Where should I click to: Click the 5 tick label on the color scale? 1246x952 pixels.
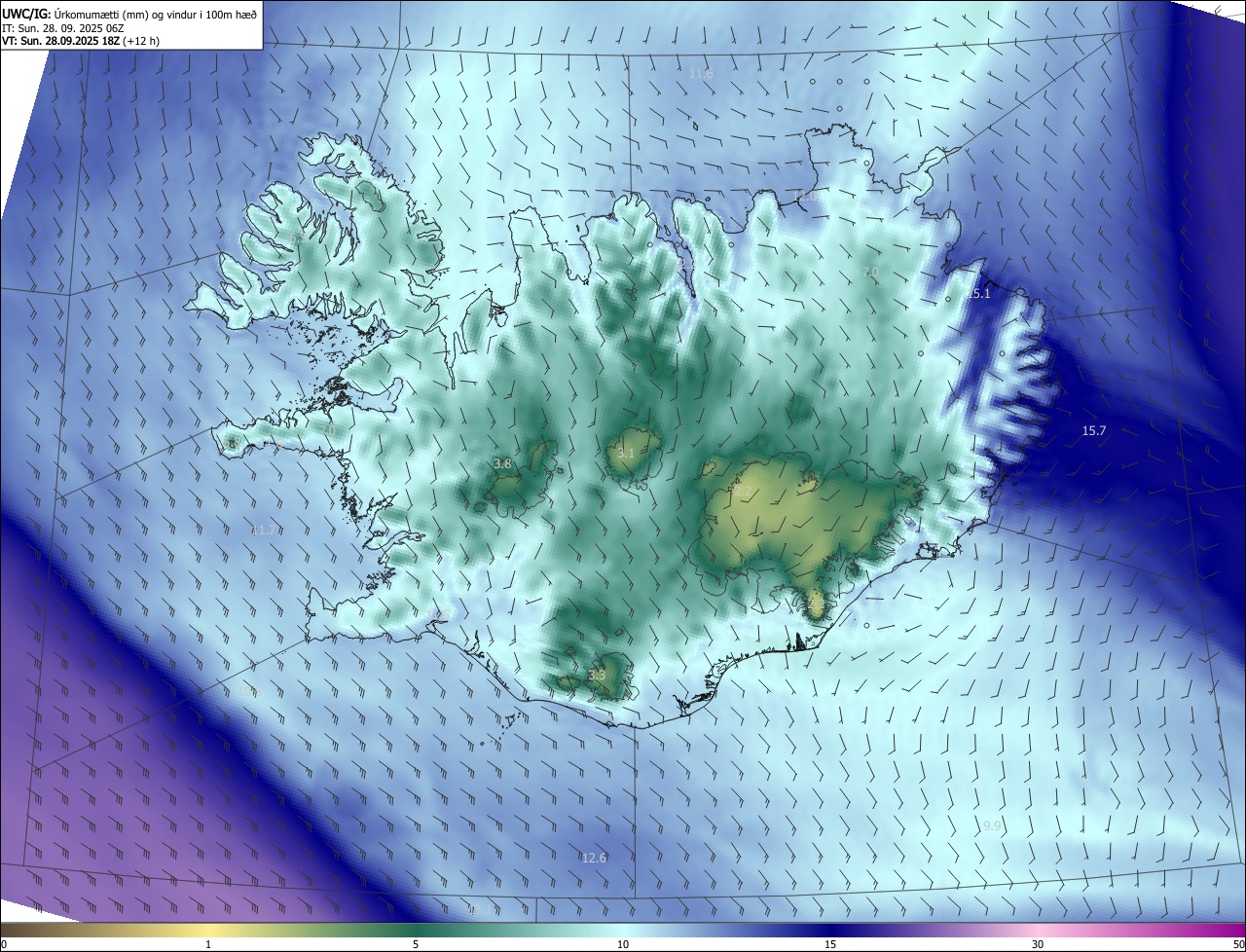[x=416, y=944]
